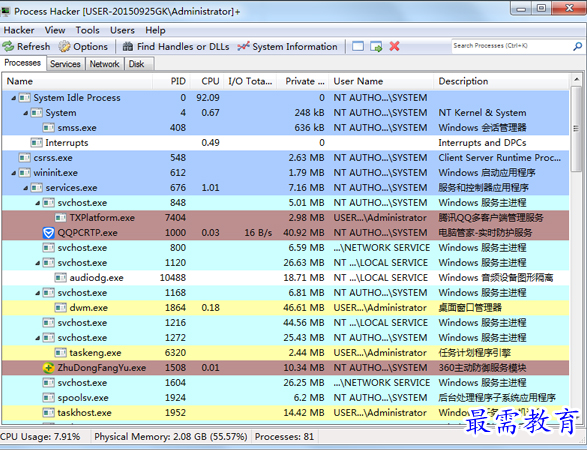Click the Process Hacker title bar icon
The image size is (587, 453).
[x=5, y=12]
